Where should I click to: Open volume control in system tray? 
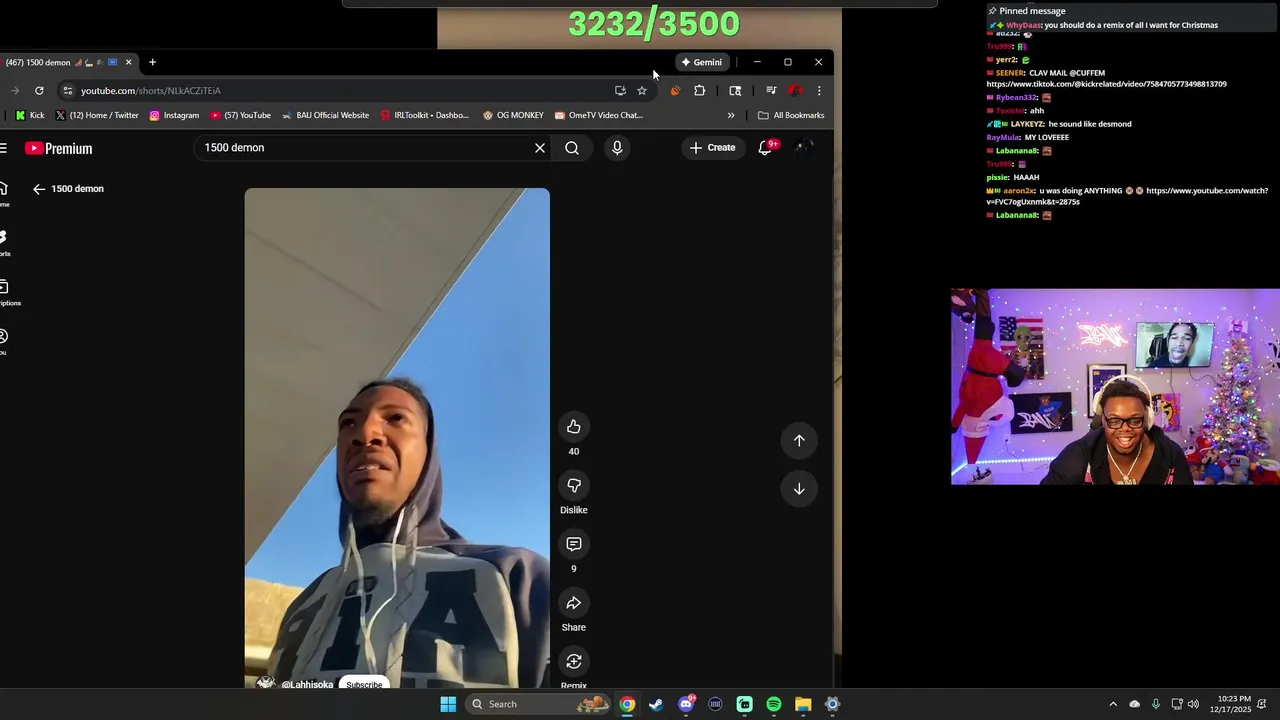pos(1193,704)
